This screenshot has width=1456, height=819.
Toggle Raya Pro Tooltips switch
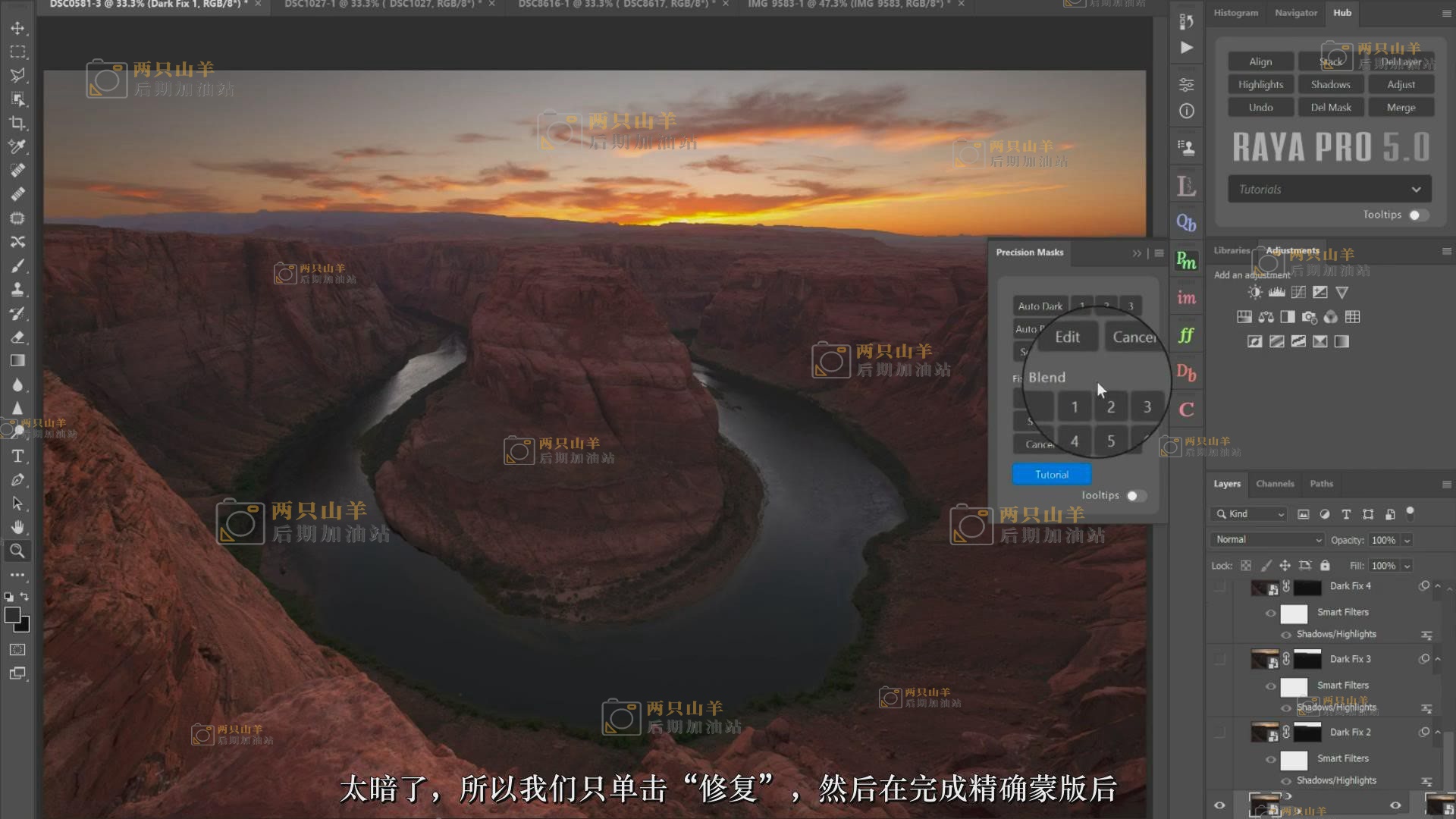point(1418,215)
